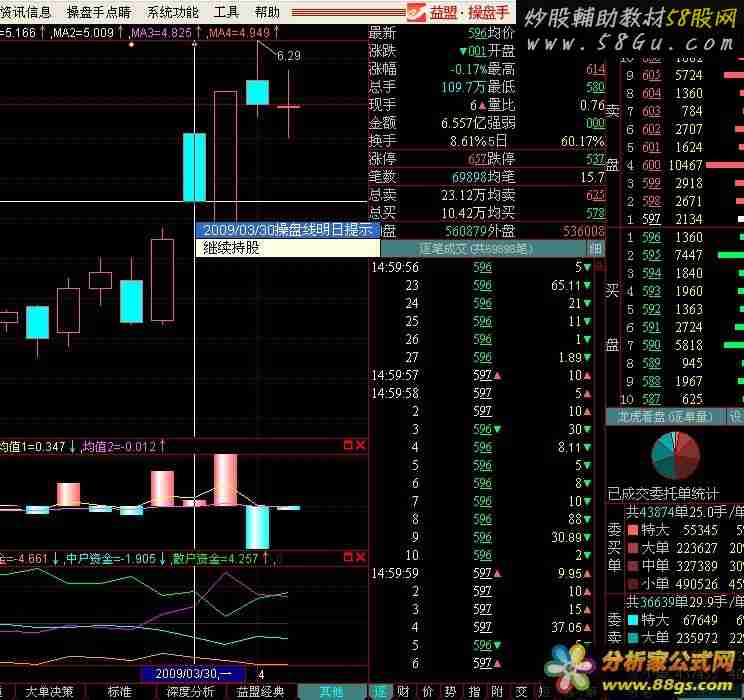Click the 涨幅 -0.17% value

pos(468,69)
